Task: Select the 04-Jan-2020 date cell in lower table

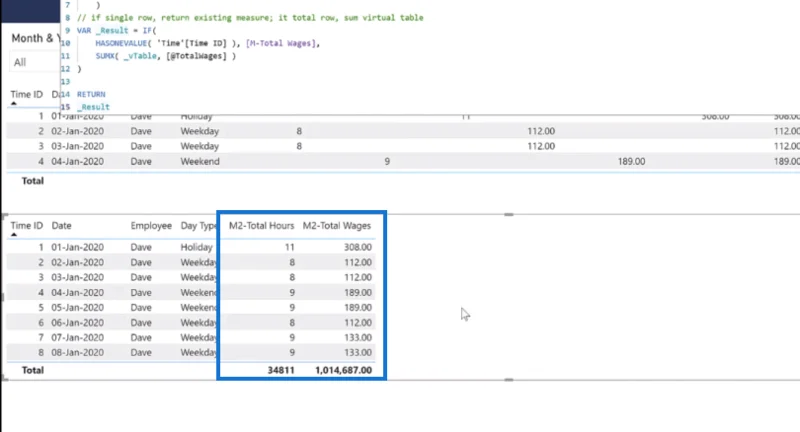Action: coord(78,292)
